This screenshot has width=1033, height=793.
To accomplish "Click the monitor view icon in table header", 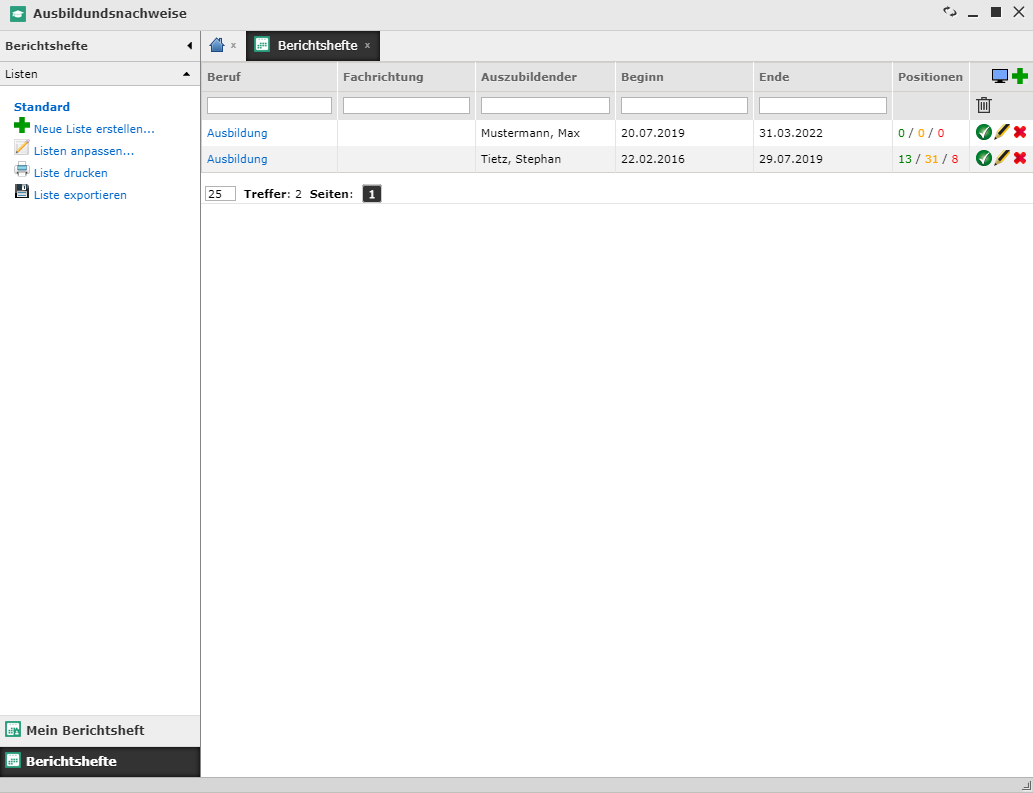I will (x=1000, y=76).
